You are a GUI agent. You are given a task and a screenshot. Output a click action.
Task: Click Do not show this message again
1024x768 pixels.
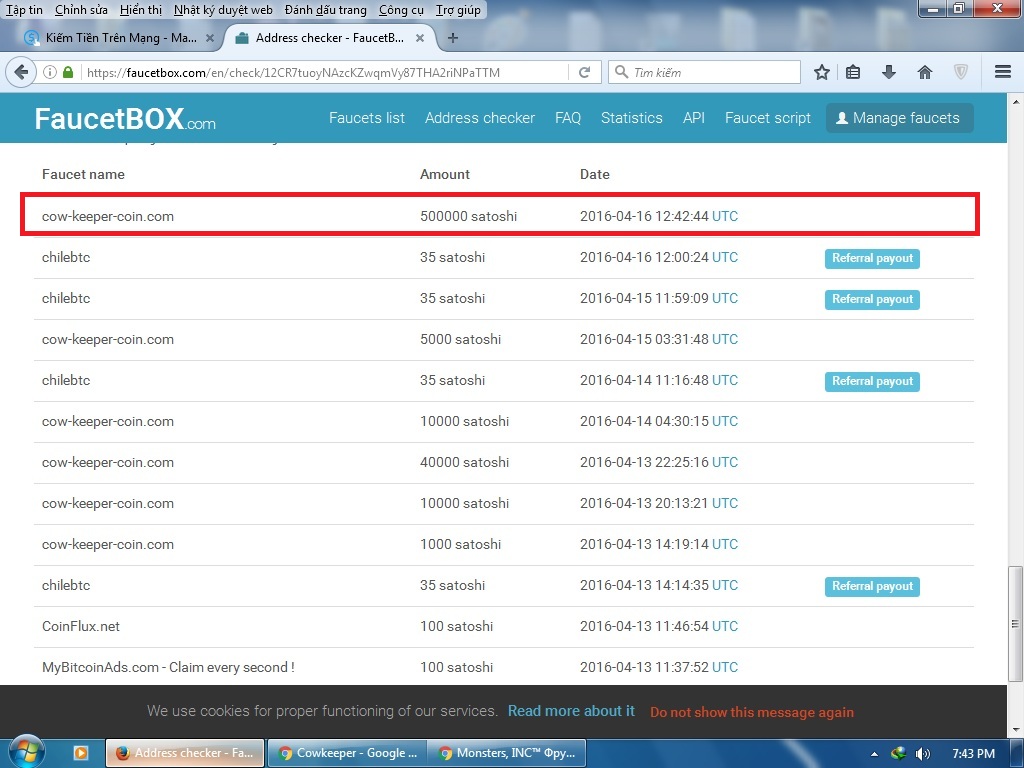click(x=752, y=712)
